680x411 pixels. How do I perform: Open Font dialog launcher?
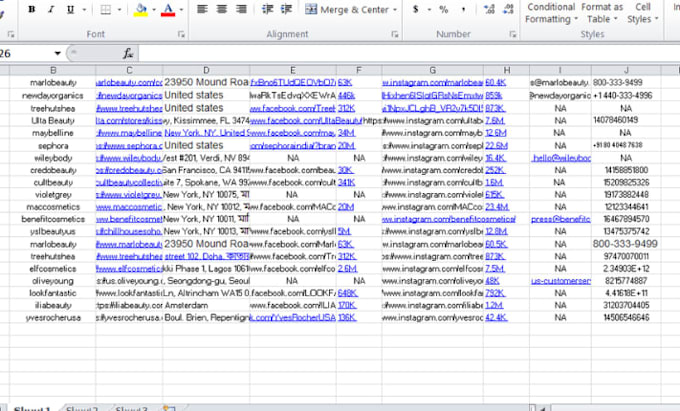click(181, 34)
